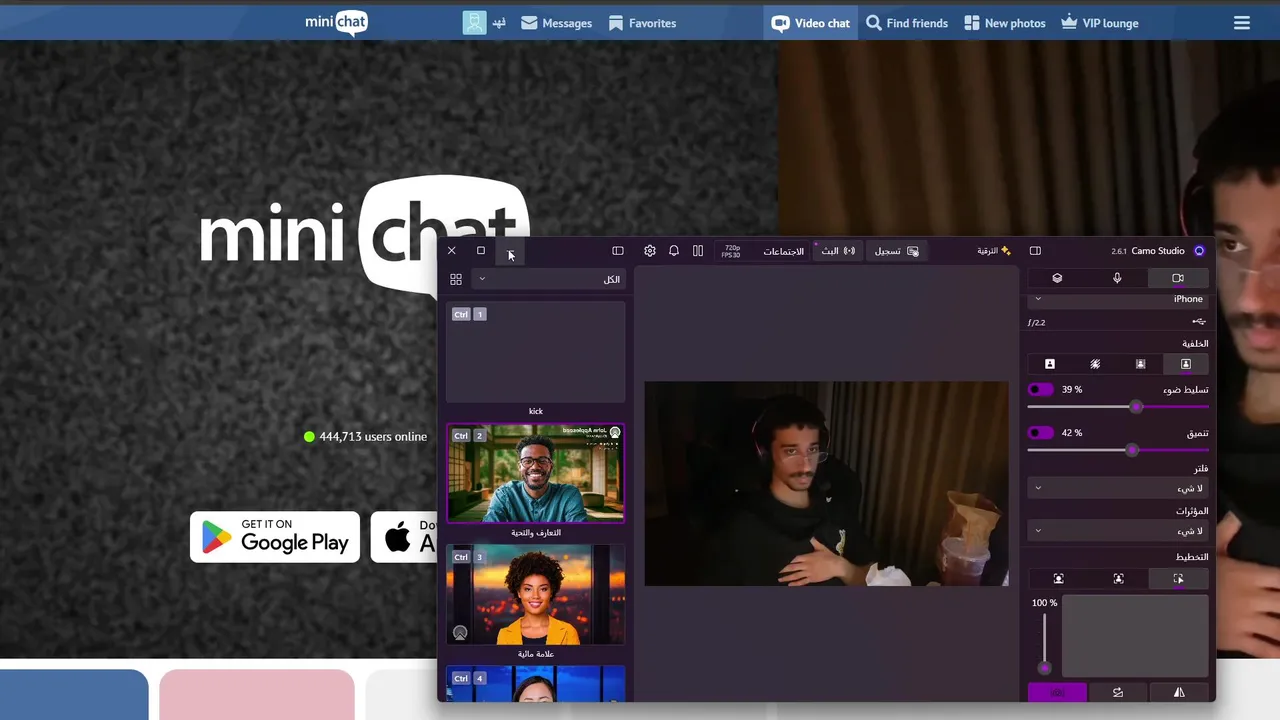Image resolution: width=1280 pixels, height=720 pixels.
Task: Open Minichat Video chat tab
Action: point(811,23)
